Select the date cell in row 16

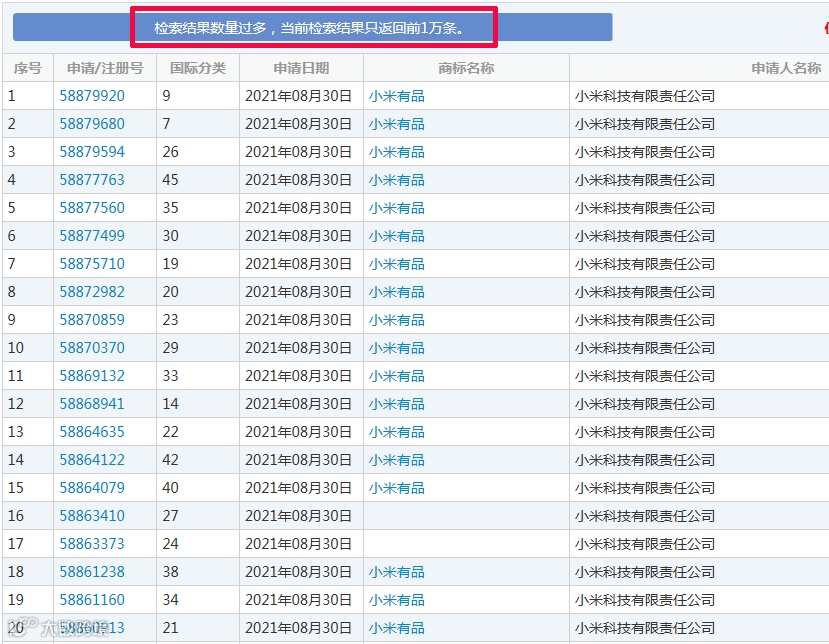click(299, 516)
